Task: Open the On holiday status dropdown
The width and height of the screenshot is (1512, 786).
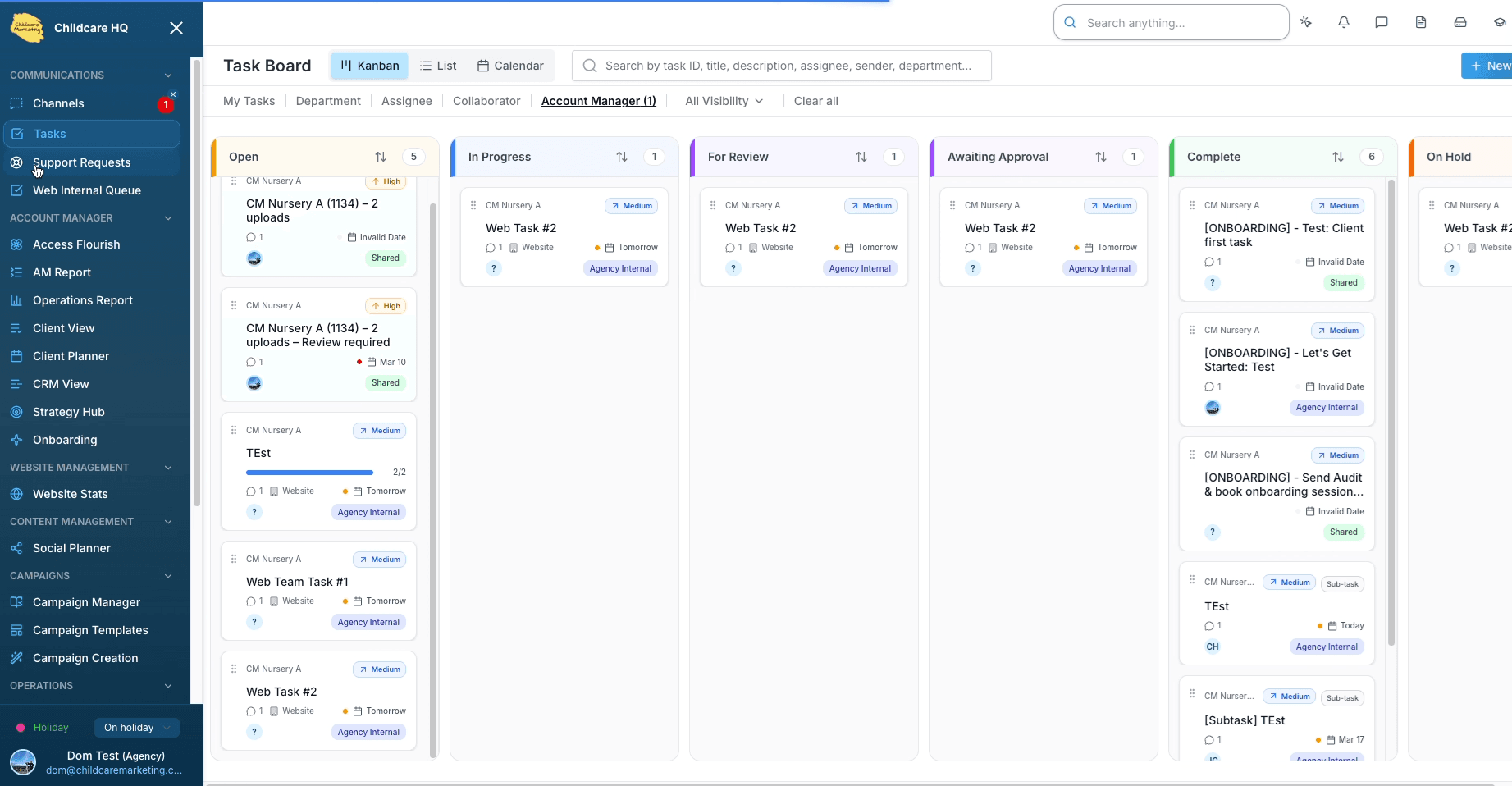Action: tap(137, 728)
